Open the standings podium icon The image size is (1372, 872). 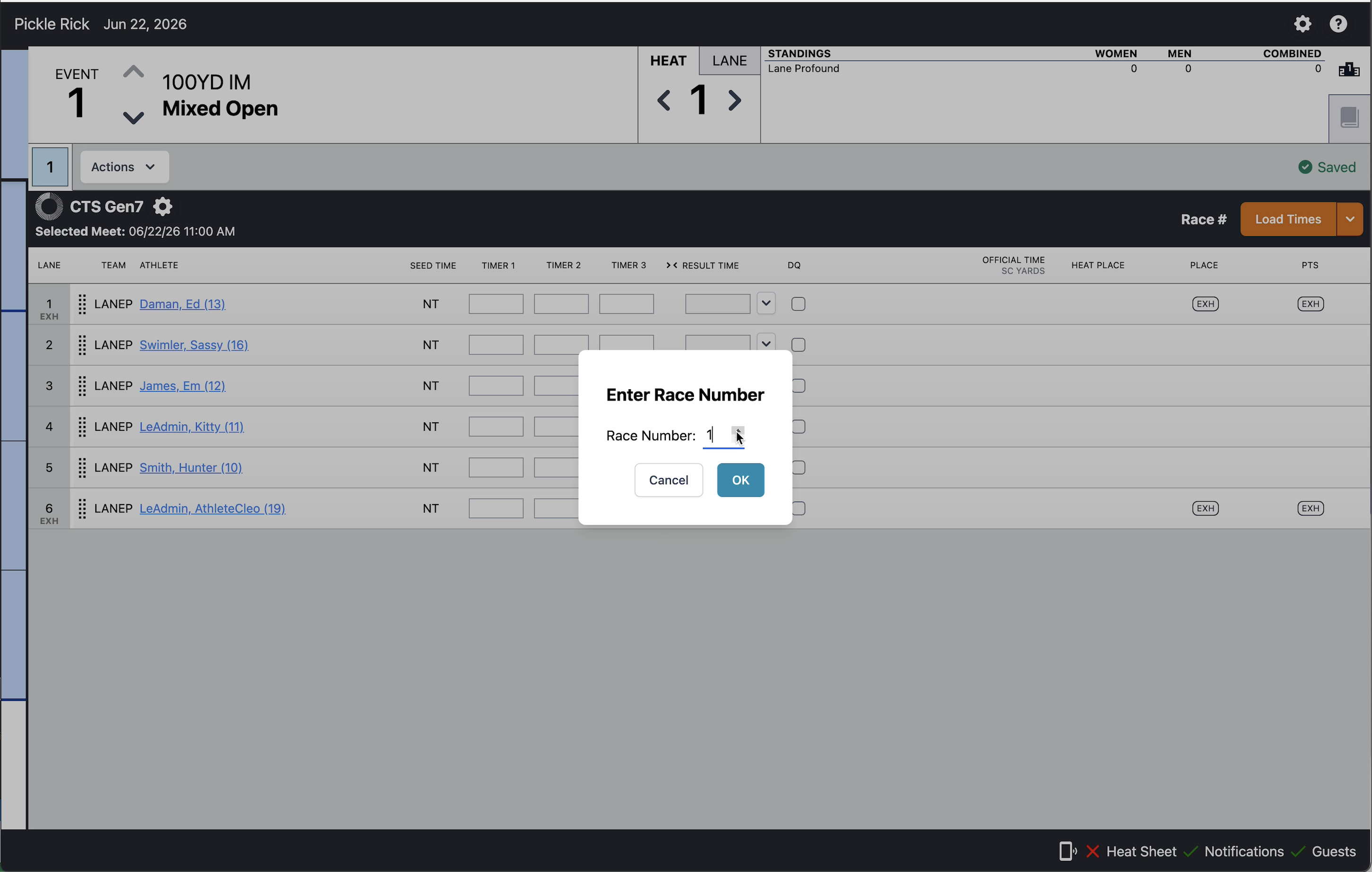point(1349,69)
